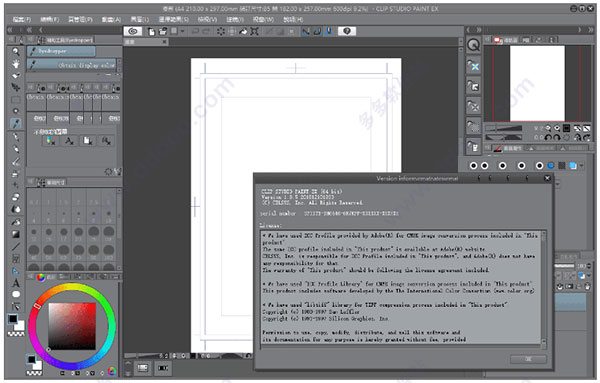Select the Frame border tool
Image resolution: width=600 pixels, height=383 pixels.
tap(16, 259)
